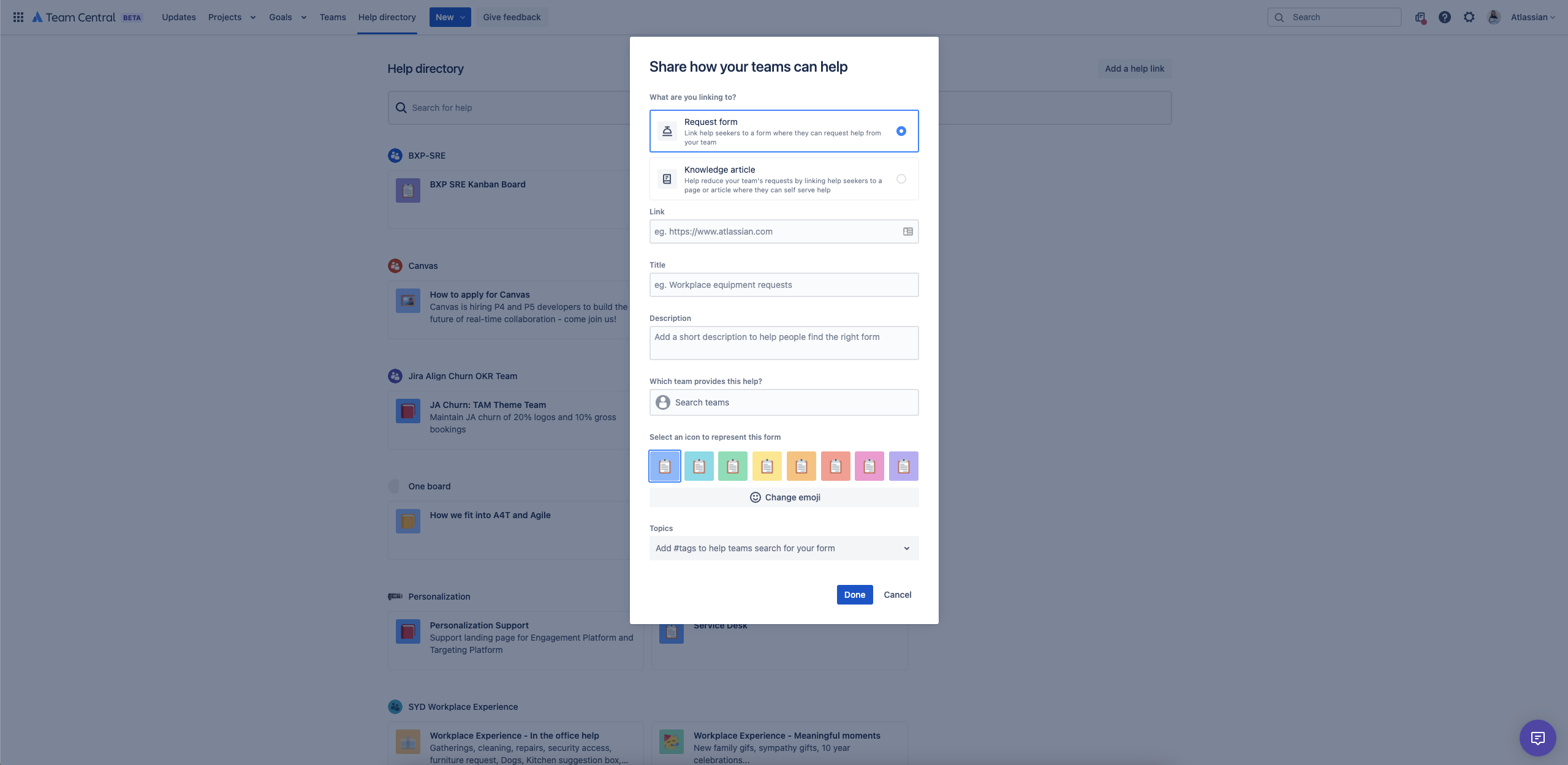Open the Projects dropdown
The width and height of the screenshot is (1568, 765).
click(231, 17)
